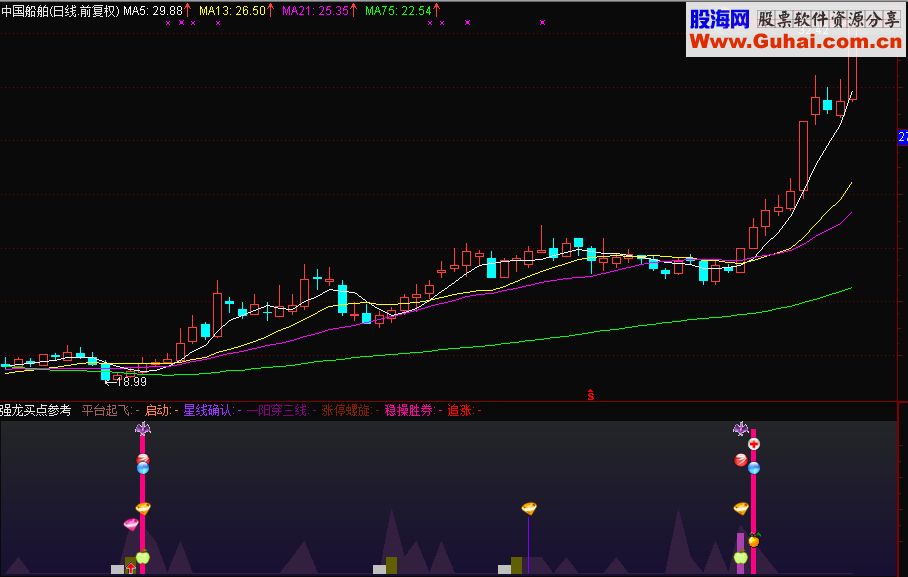Click the 平台起飞 indicator label
Screen dimensions: 908x577
(x=107, y=410)
